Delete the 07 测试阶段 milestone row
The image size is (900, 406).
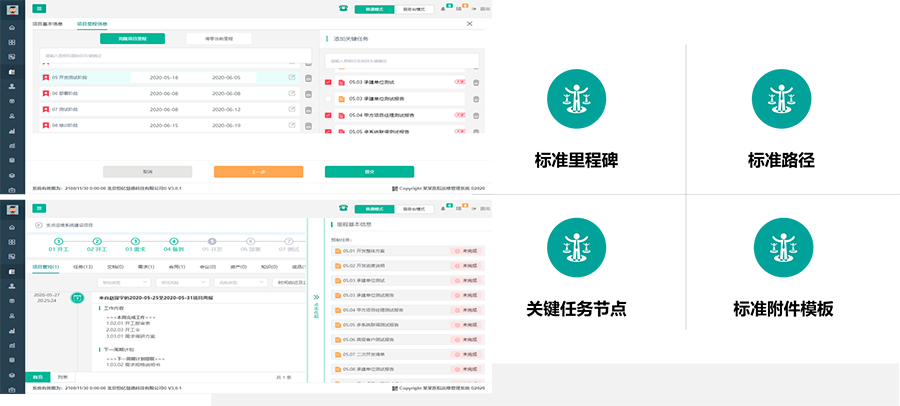click(308, 110)
